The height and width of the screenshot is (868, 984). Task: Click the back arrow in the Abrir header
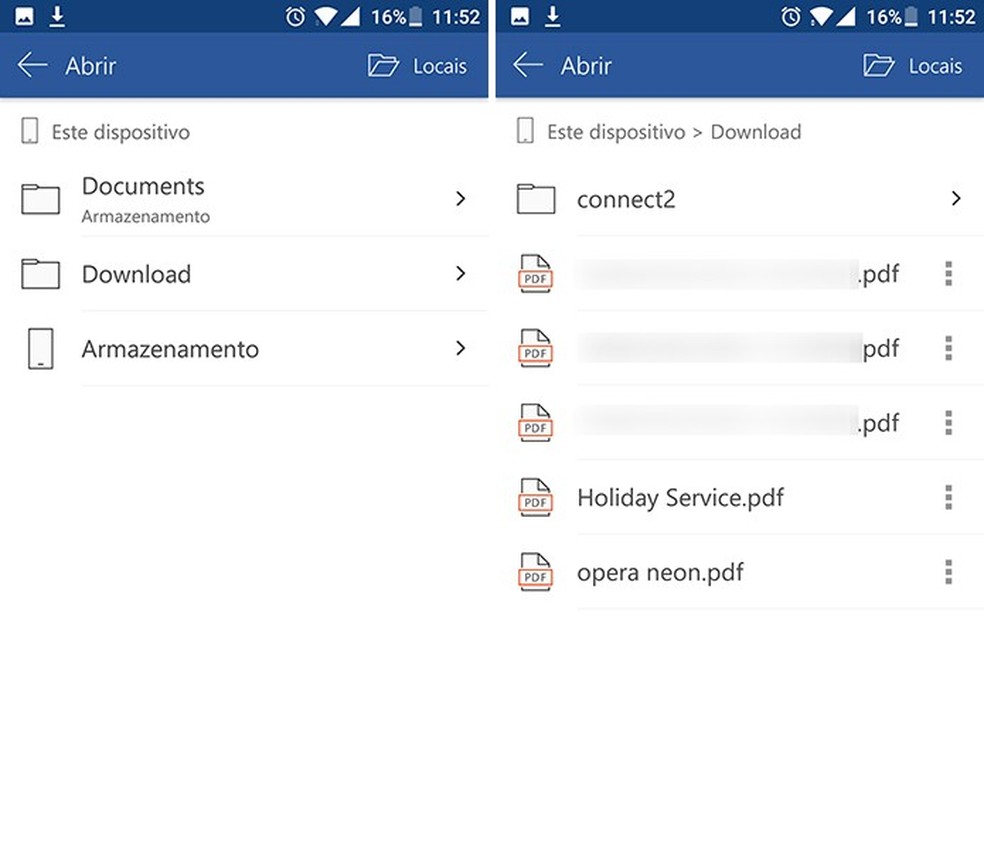pos(32,66)
